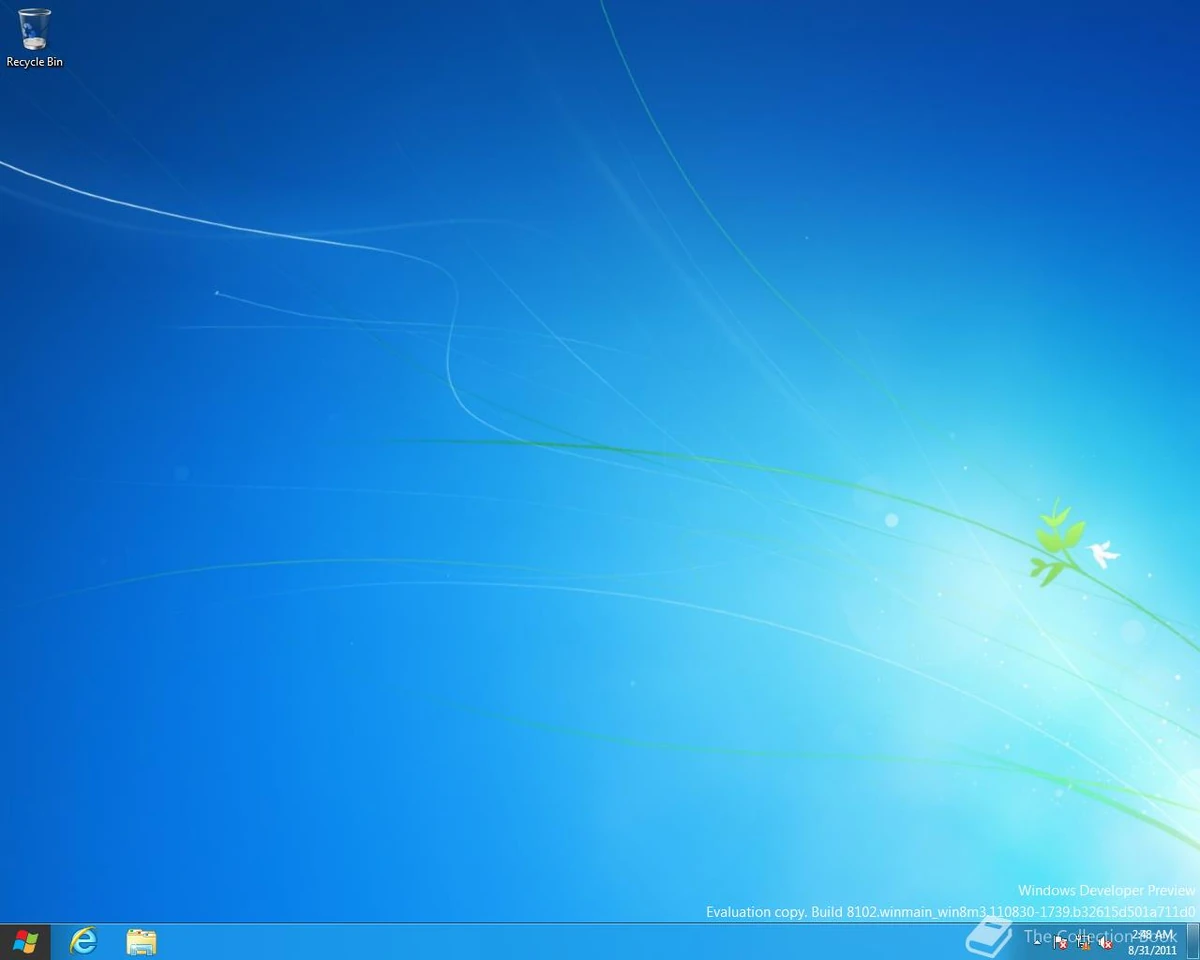Select the Recycle Bin label text
This screenshot has height=960, width=1200.
coord(33,61)
